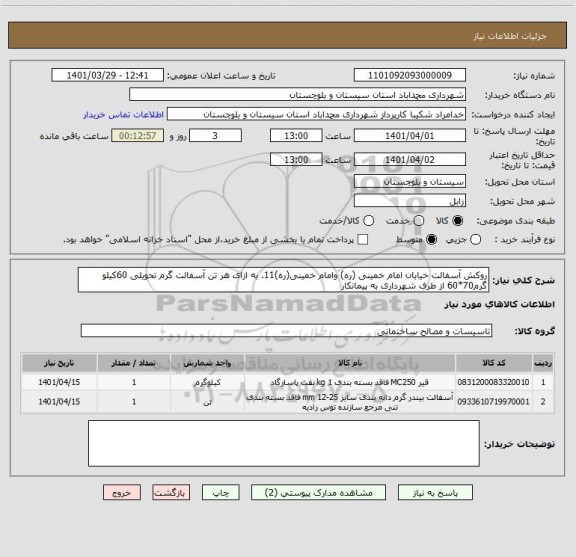The width and height of the screenshot is (576, 557).
Task: Click the خروج exit button
Action: coord(122,492)
